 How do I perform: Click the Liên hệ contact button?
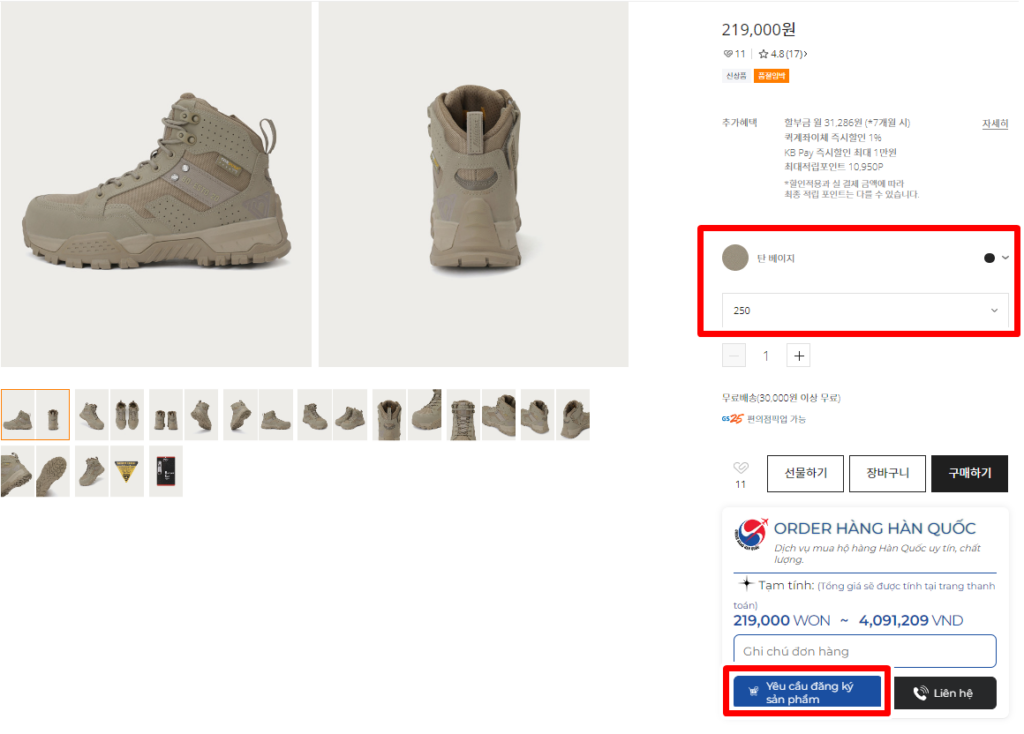tap(944, 693)
